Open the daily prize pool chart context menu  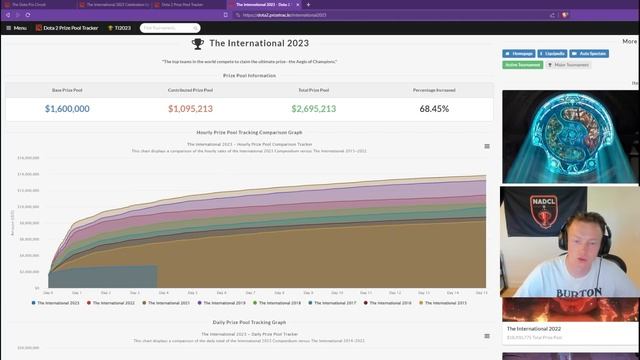[x=487, y=336]
